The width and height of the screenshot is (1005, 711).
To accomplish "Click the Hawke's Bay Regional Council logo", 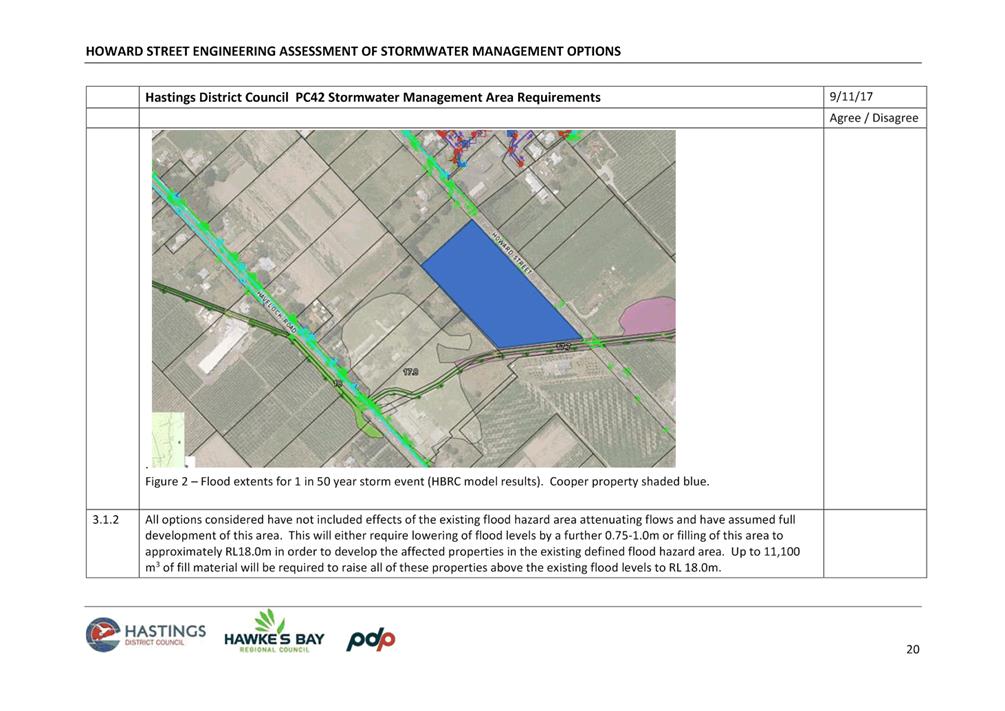I will pyautogui.click(x=274, y=632).
